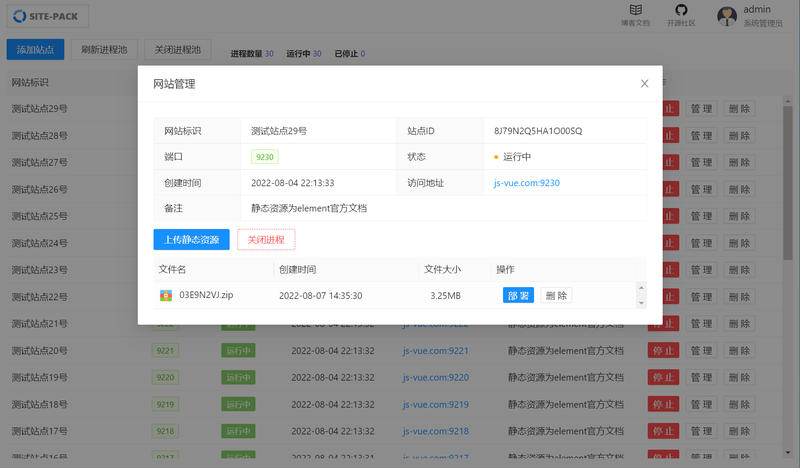Click file creation time 2022-08-07 14:35:30
The width and height of the screenshot is (800, 468).
[x=320, y=295]
